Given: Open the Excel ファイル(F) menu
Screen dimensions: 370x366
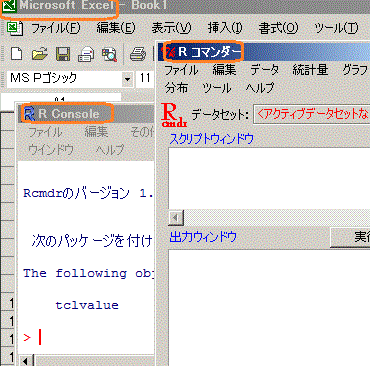Looking at the screenshot, I should point(56,28).
